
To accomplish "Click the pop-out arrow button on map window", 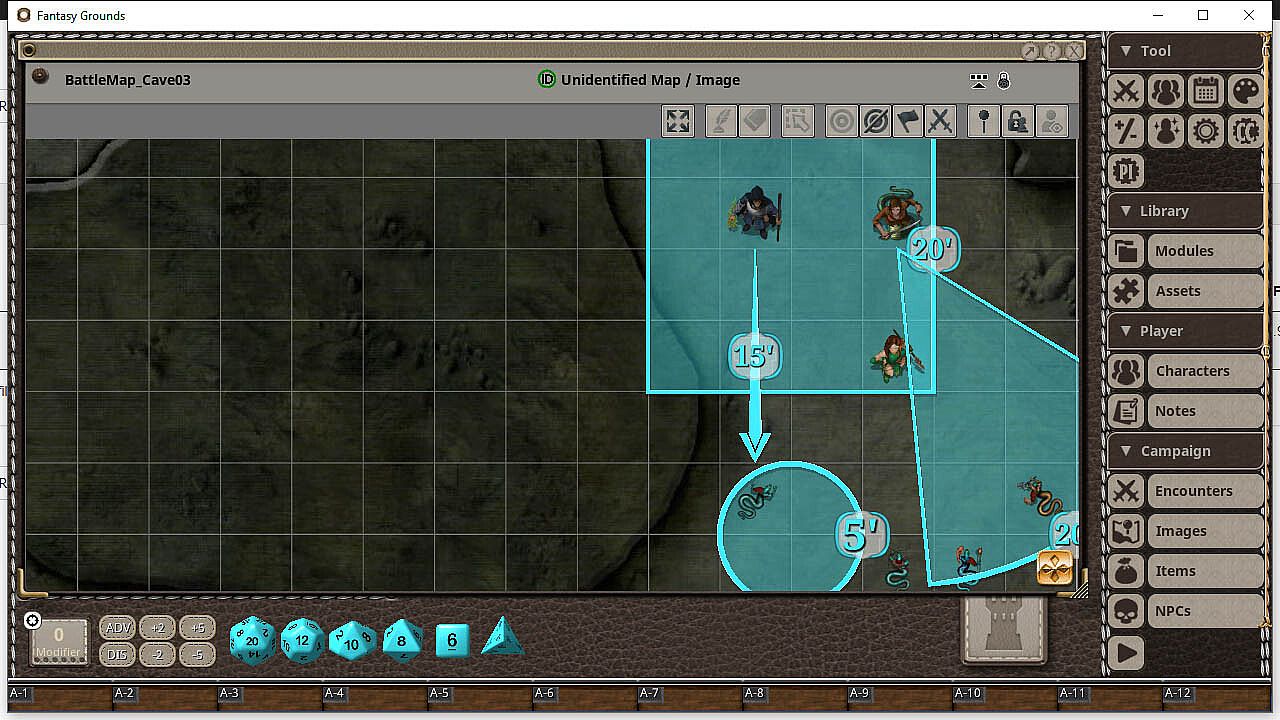I will [x=1031, y=51].
